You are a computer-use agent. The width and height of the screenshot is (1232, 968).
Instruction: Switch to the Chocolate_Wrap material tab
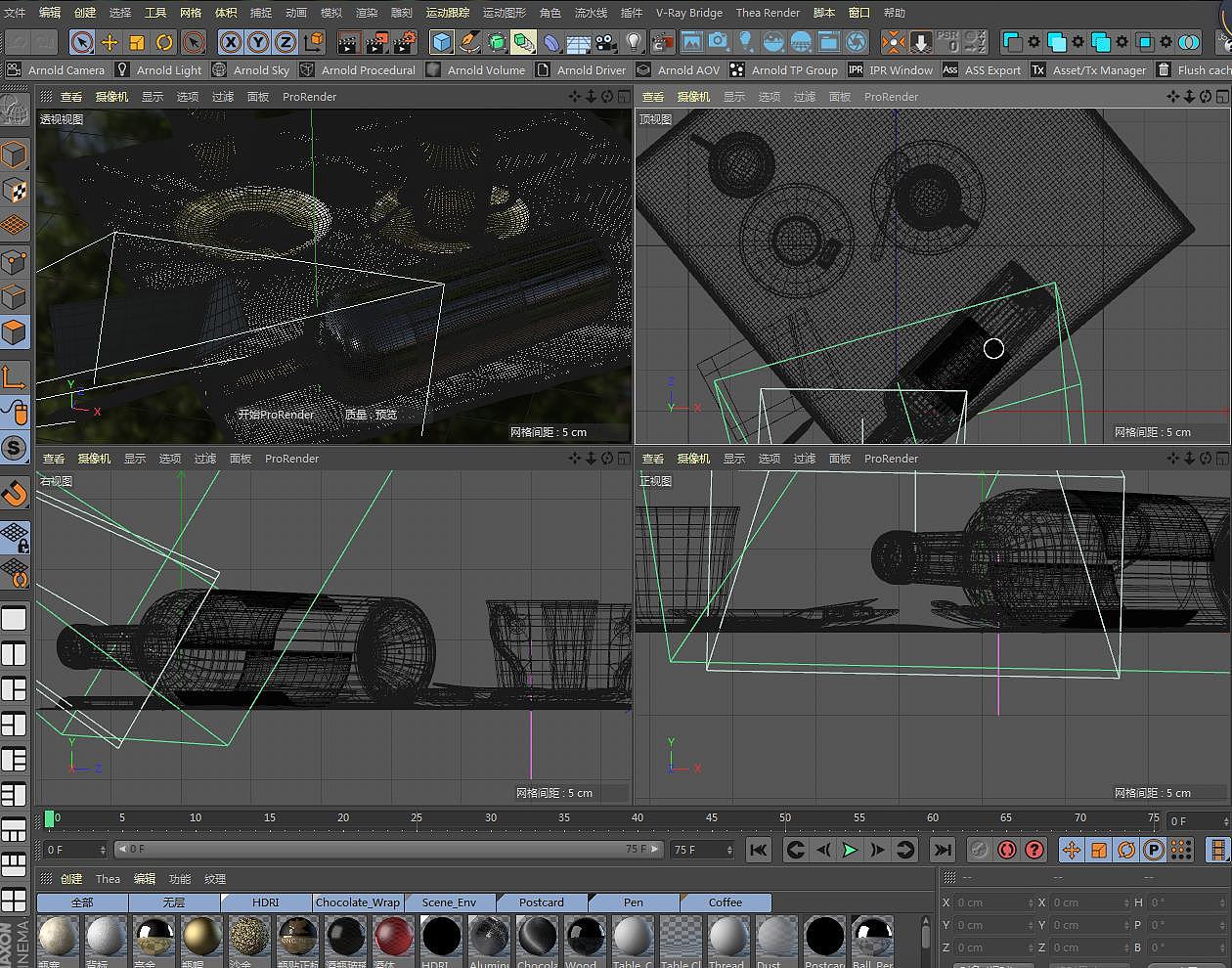coord(357,902)
